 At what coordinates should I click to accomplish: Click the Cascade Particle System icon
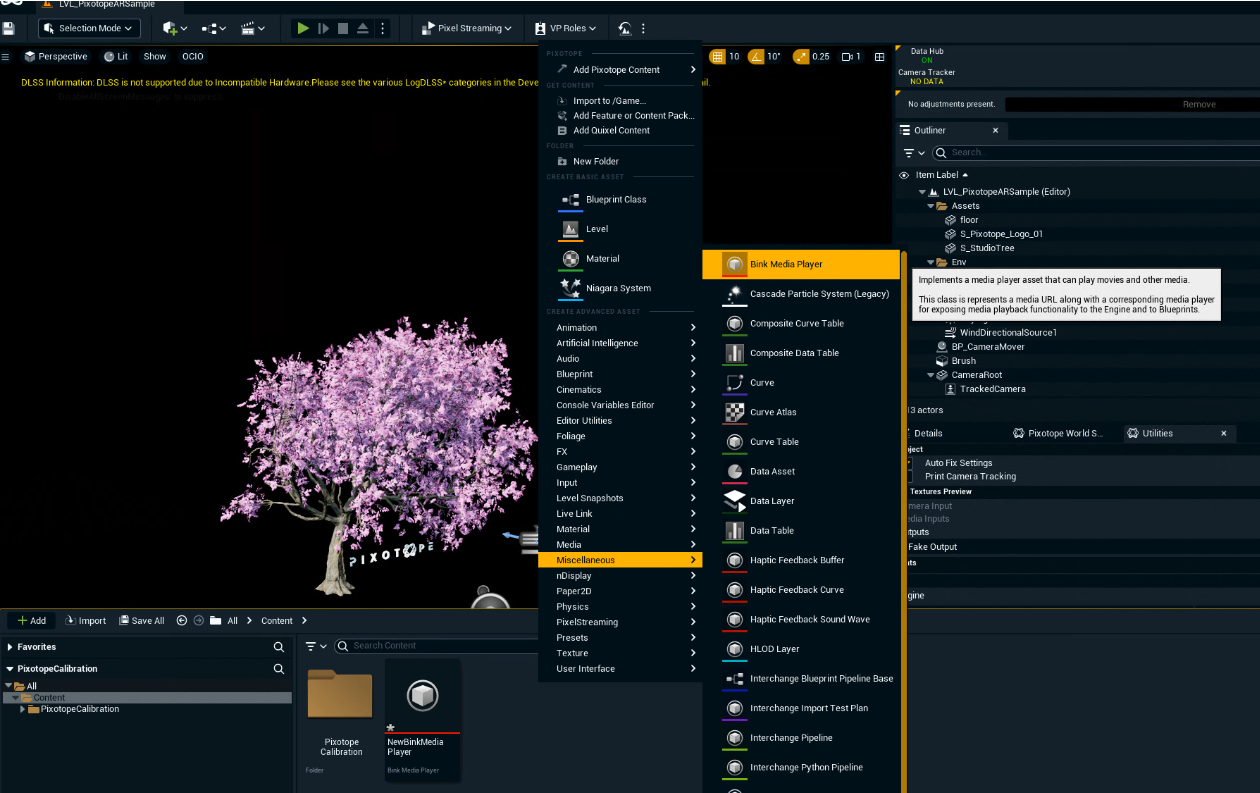point(735,294)
